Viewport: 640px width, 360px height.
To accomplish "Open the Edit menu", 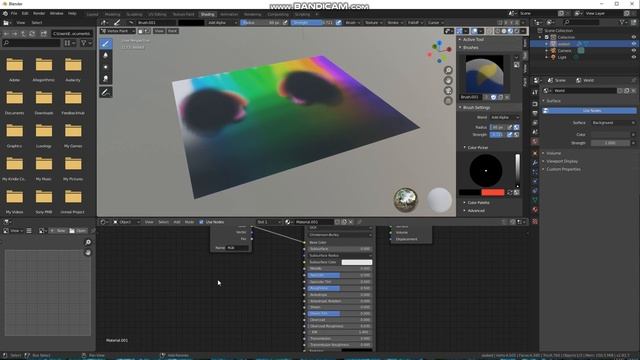I will [x=25, y=13].
